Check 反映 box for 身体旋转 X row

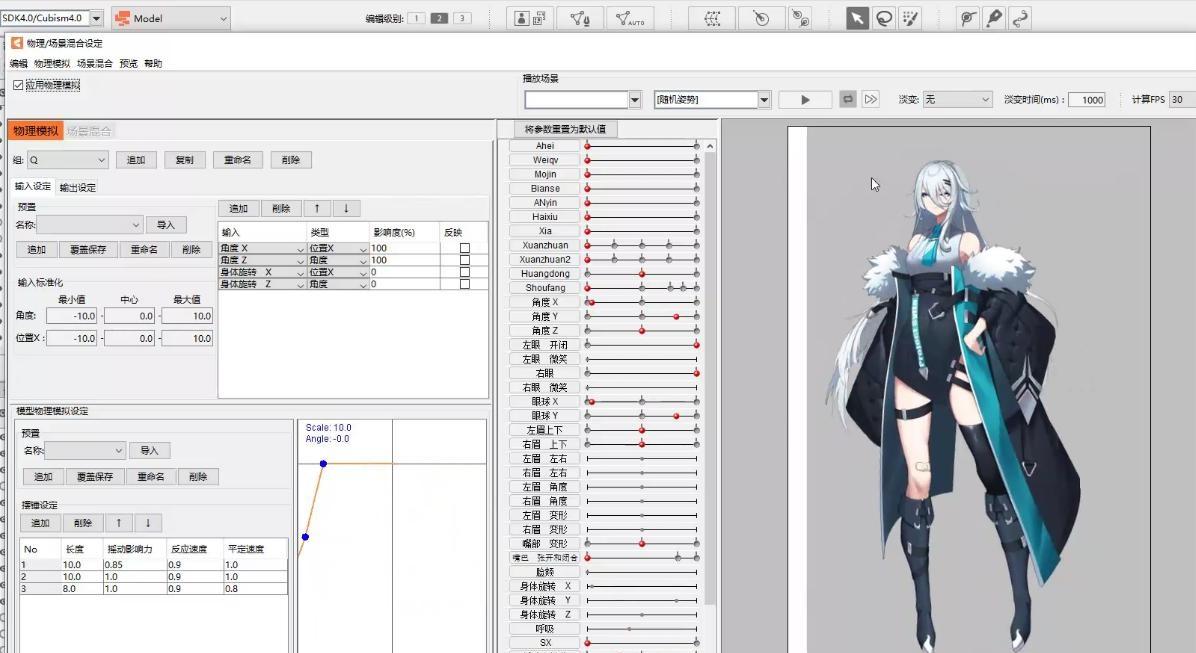[465, 272]
